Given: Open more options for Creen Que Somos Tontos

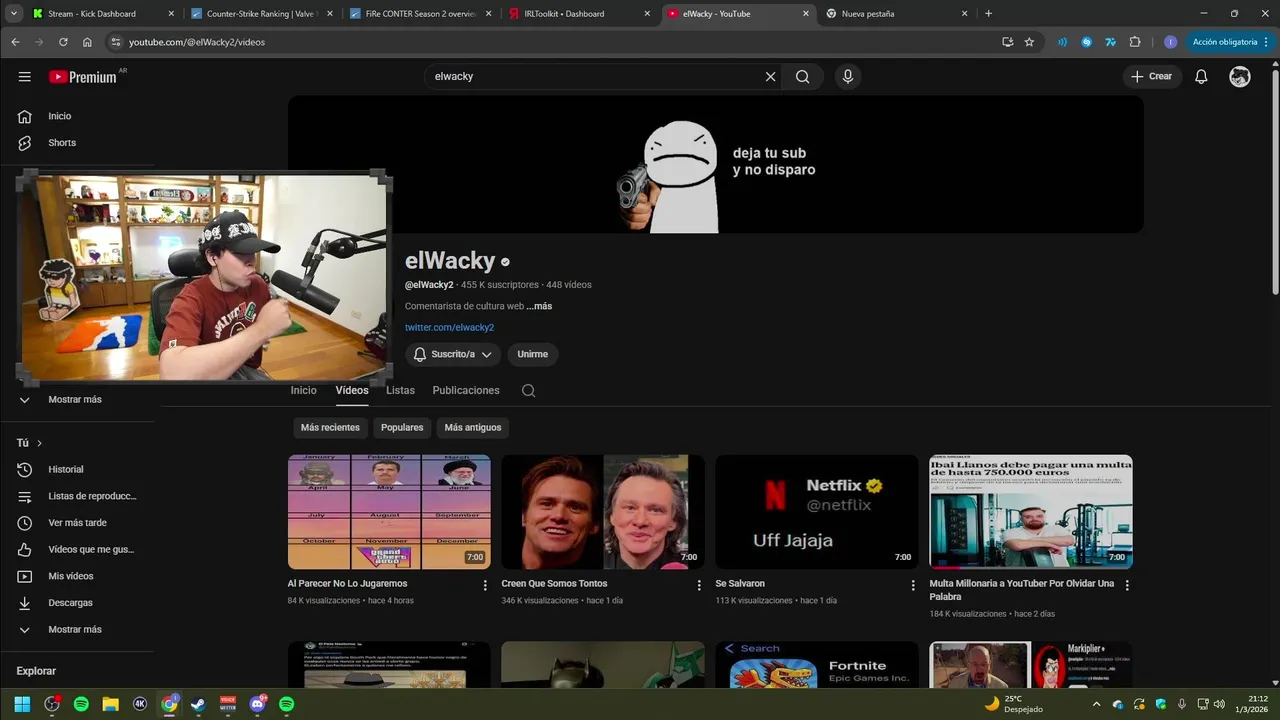Looking at the screenshot, I should pos(699,585).
